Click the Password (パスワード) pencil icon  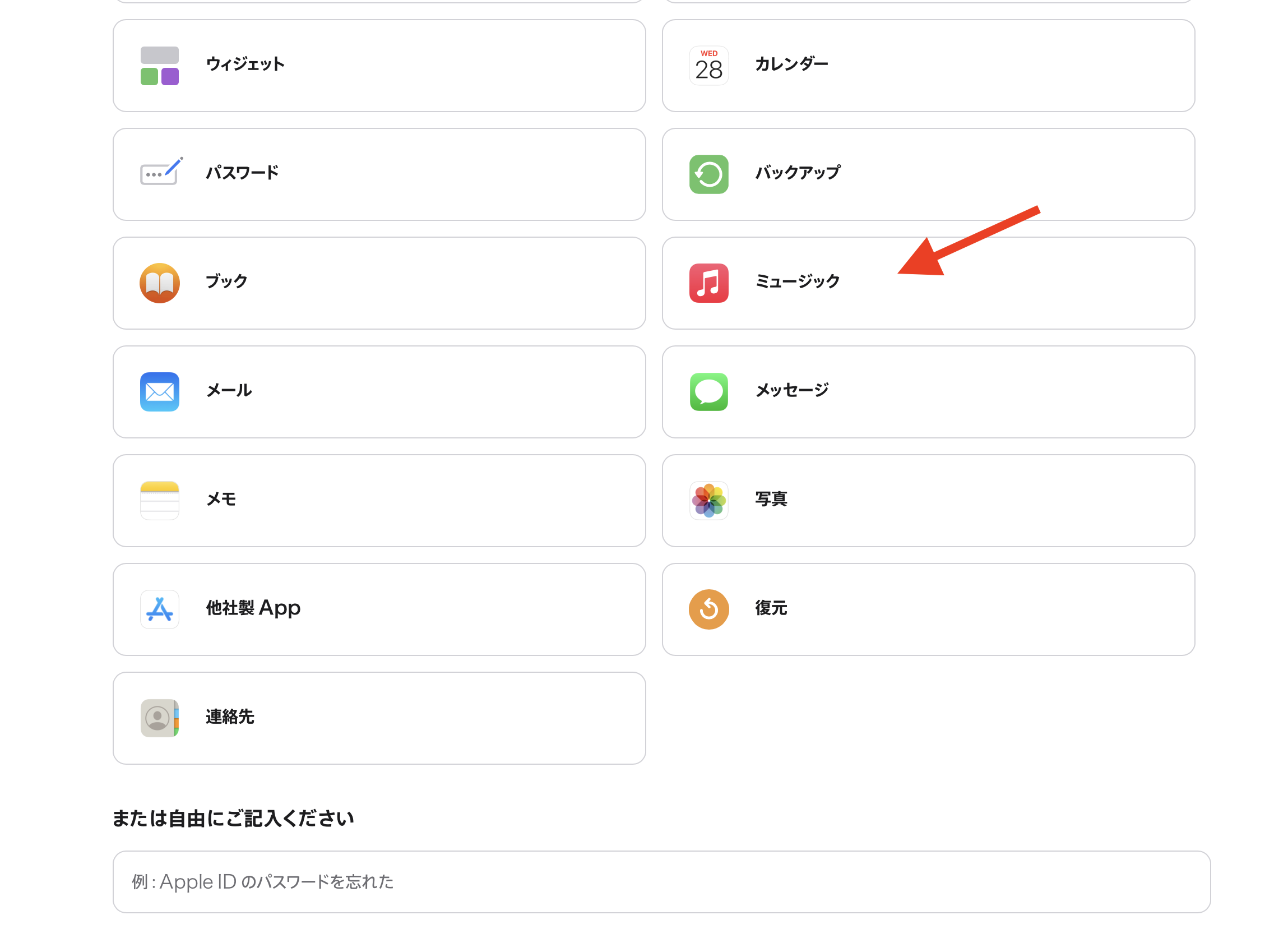tap(161, 172)
